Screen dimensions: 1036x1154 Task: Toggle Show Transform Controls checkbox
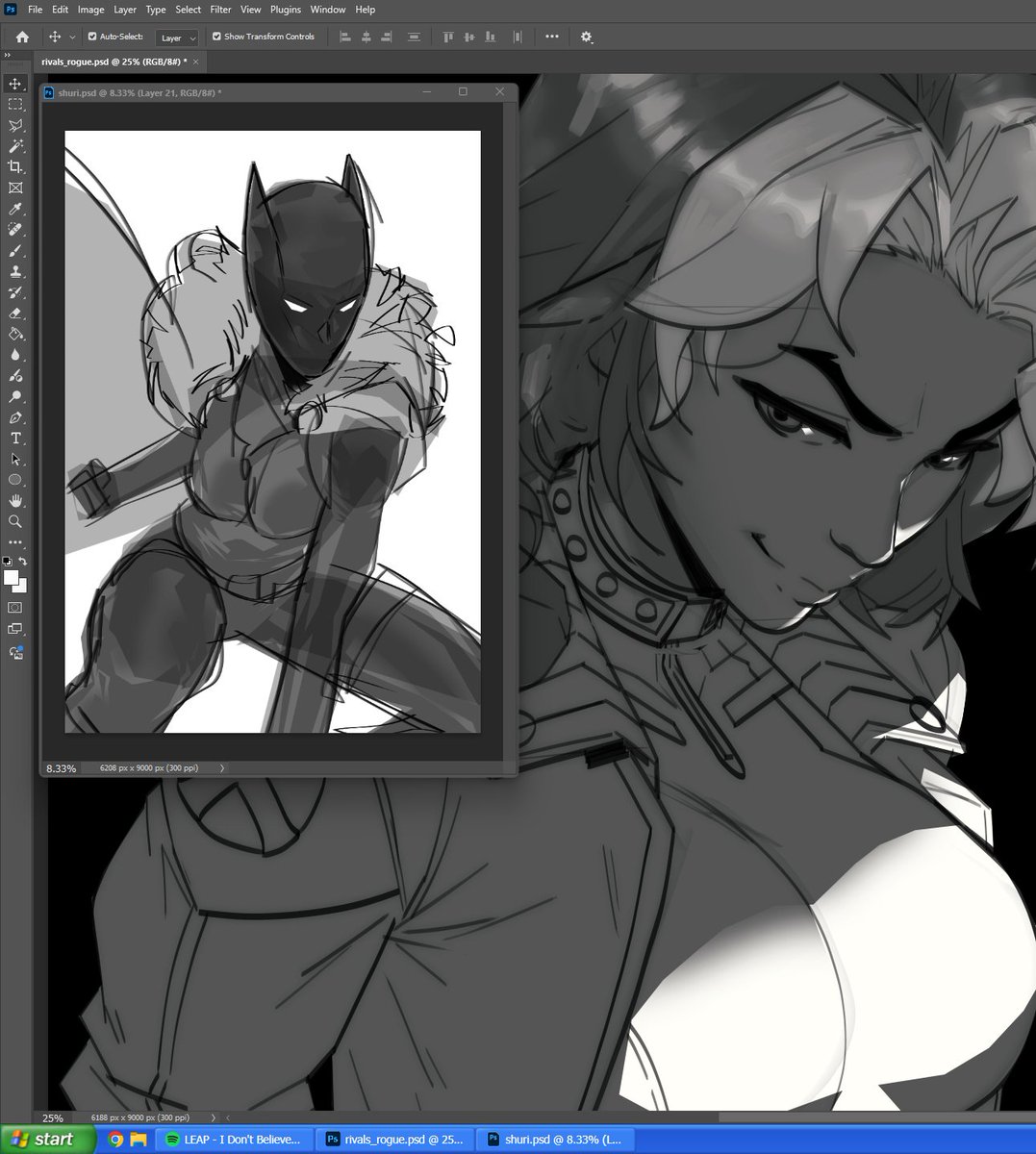(x=216, y=37)
